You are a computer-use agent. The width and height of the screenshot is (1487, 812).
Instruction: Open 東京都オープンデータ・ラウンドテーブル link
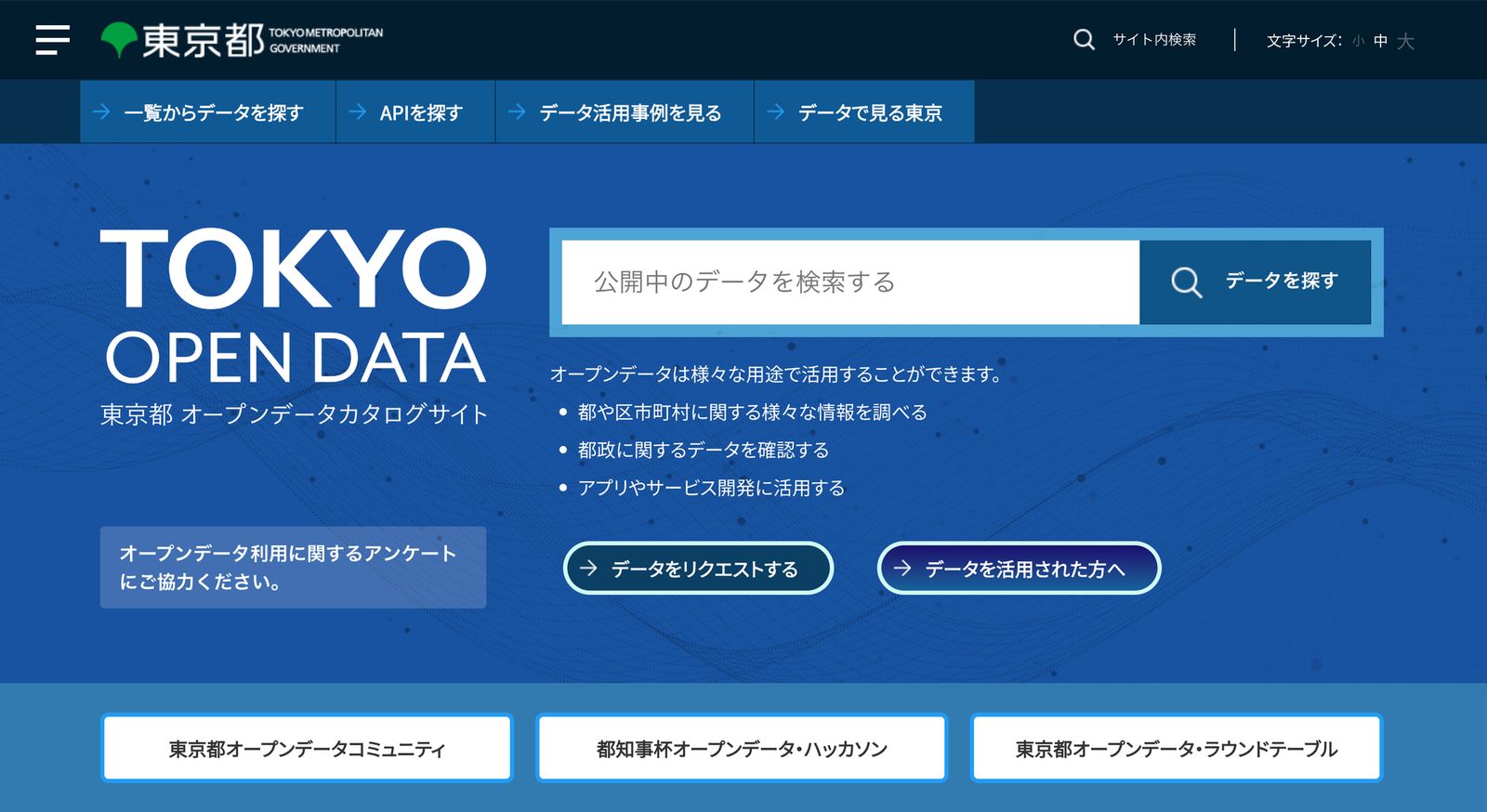coord(1177,748)
